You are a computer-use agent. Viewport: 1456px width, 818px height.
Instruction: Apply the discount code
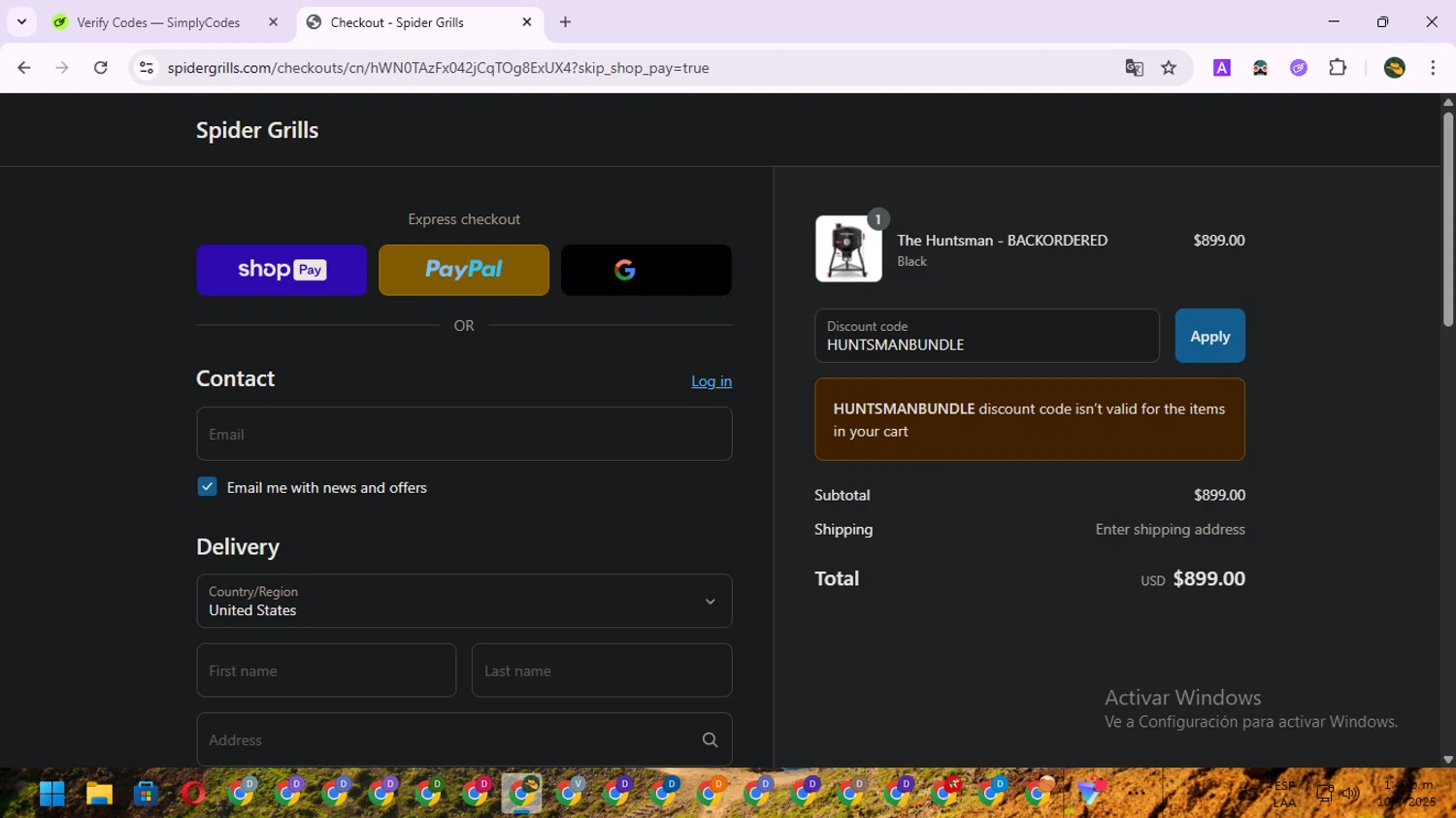pos(1209,336)
